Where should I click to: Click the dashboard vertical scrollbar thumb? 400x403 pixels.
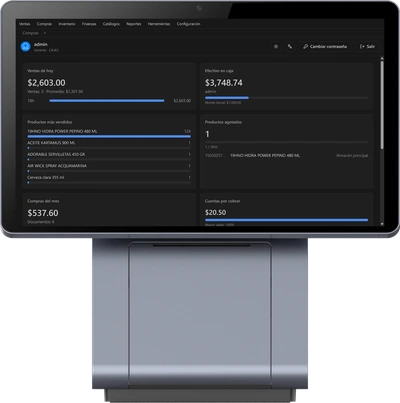click(382, 105)
